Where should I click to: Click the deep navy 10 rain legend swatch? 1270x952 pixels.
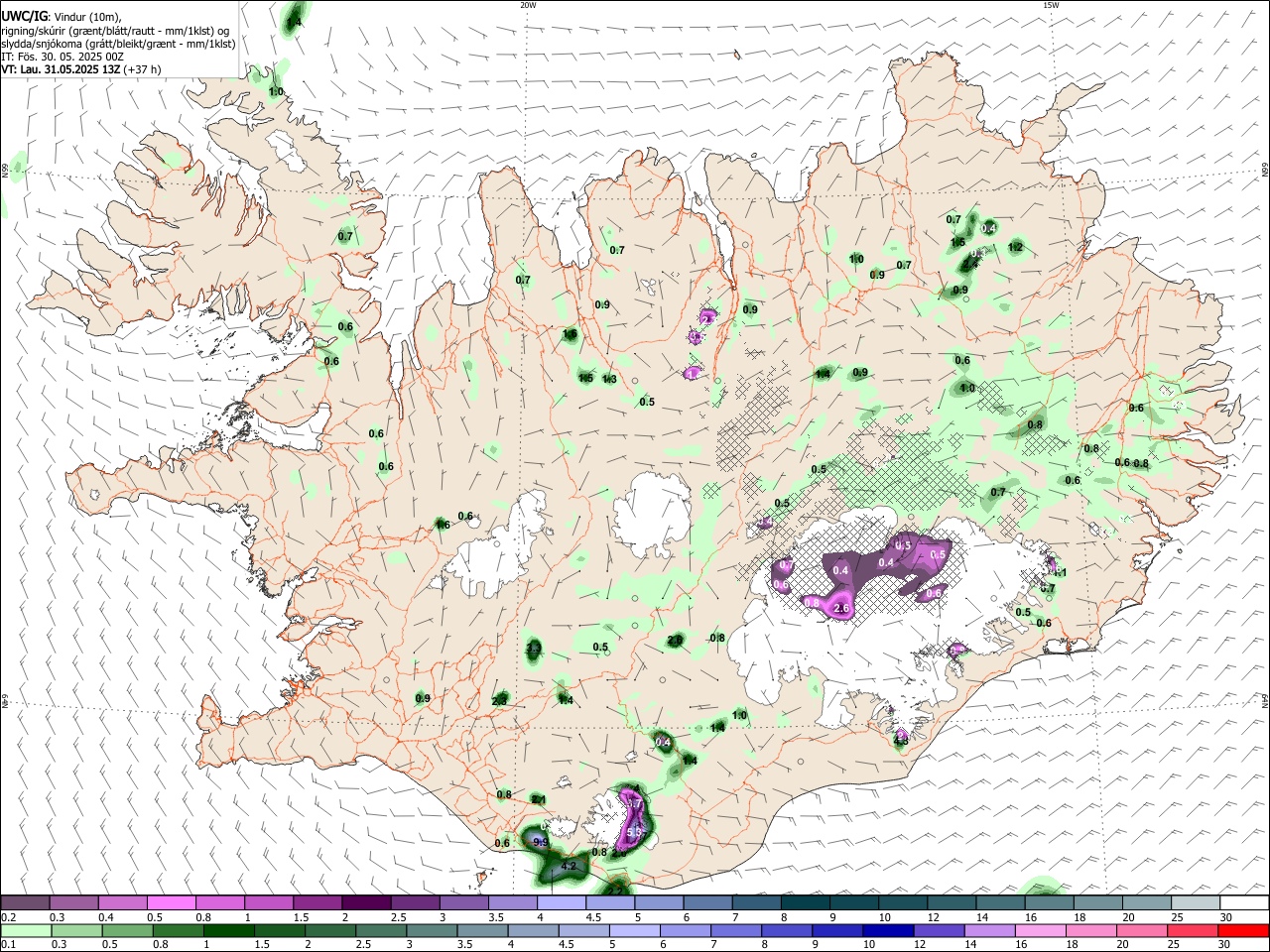(x=888, y=930)
